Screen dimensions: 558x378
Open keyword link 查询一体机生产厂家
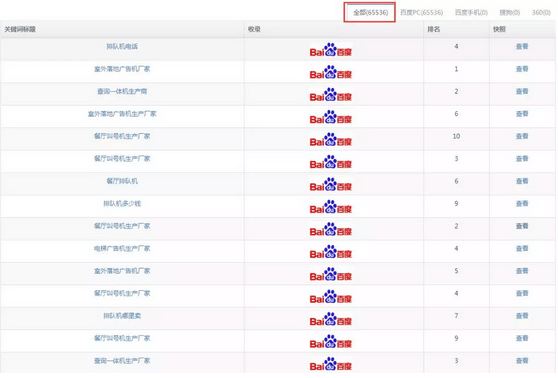(x=122, y=361)
